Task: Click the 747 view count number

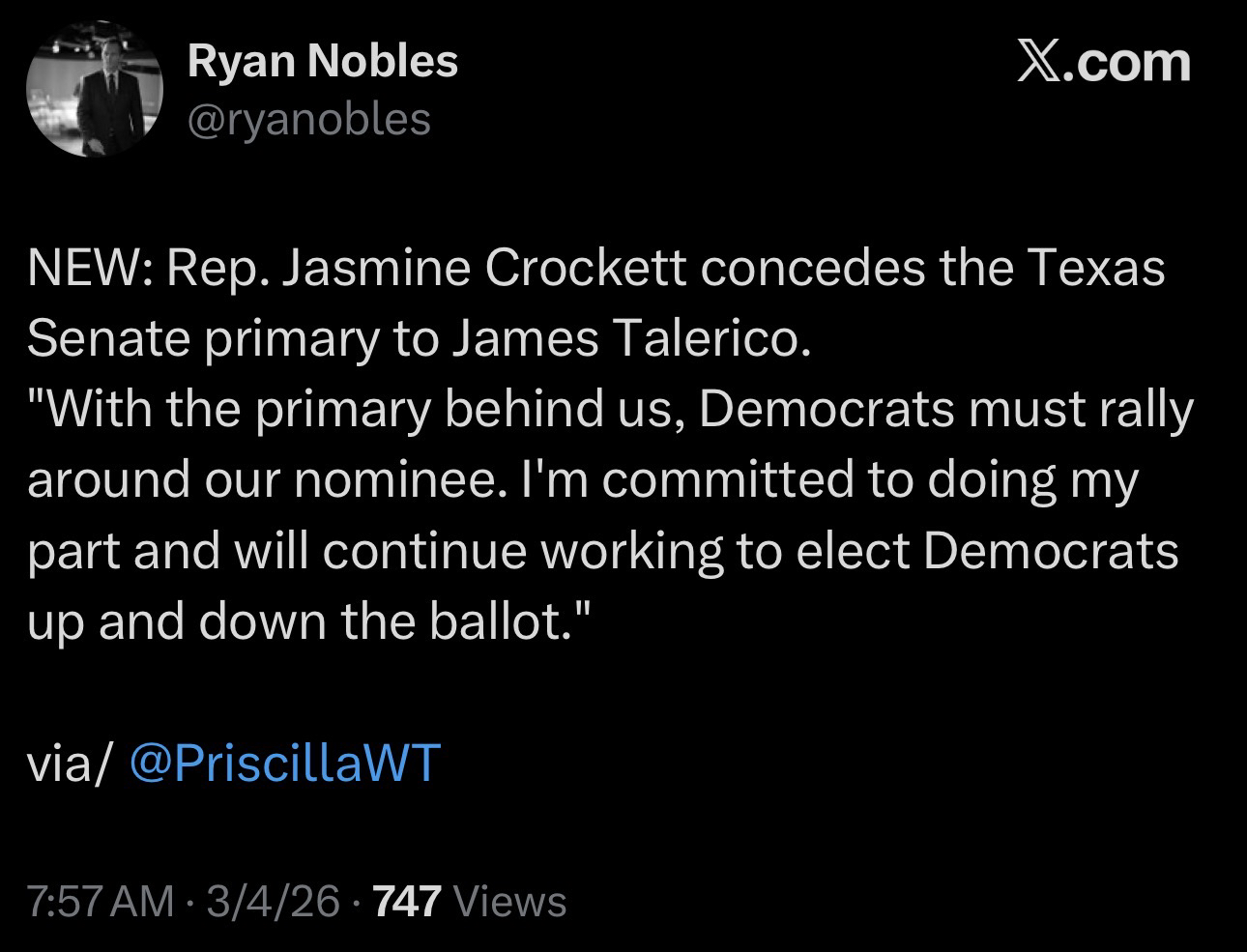Action: tap(407, 902)
